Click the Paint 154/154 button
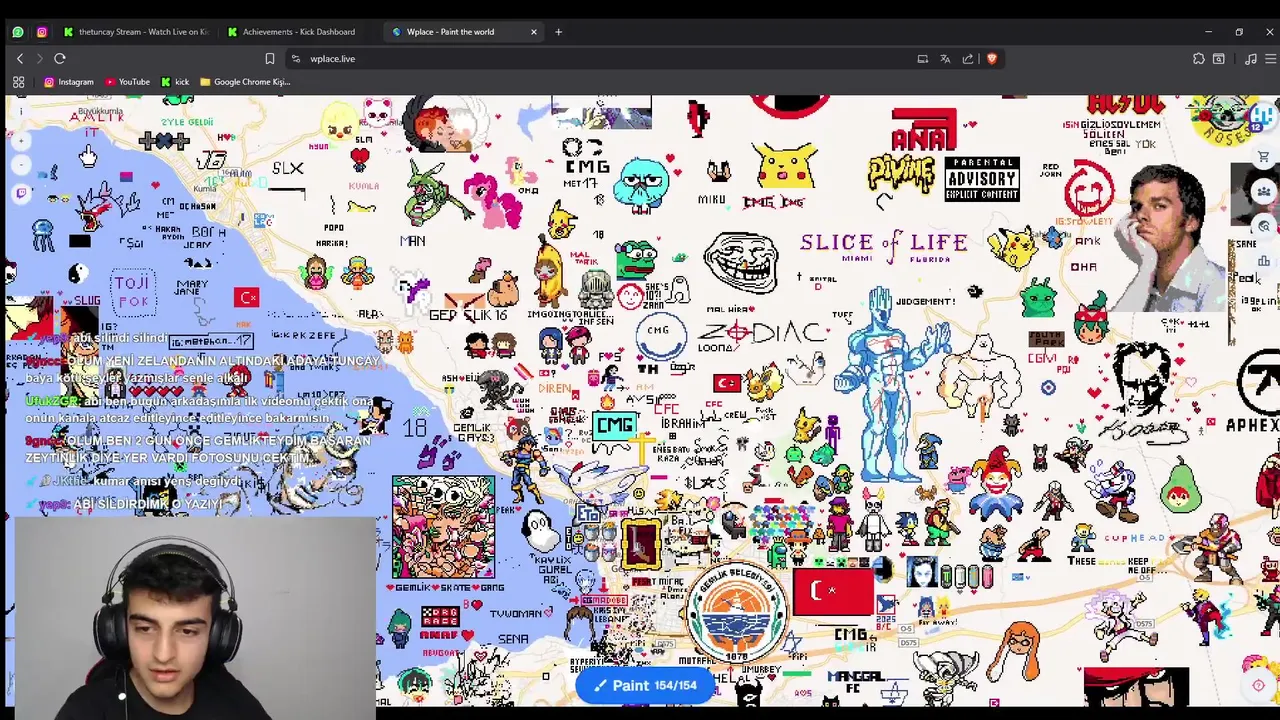The height and width of the screenshot is (720, 1280). [645, 685]
